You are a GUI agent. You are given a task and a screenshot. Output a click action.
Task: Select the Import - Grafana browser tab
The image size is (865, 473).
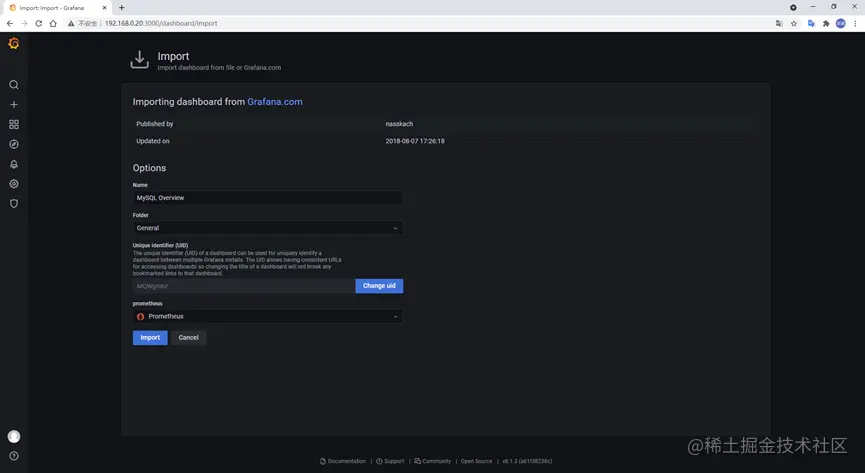click(x=57, y=8)
